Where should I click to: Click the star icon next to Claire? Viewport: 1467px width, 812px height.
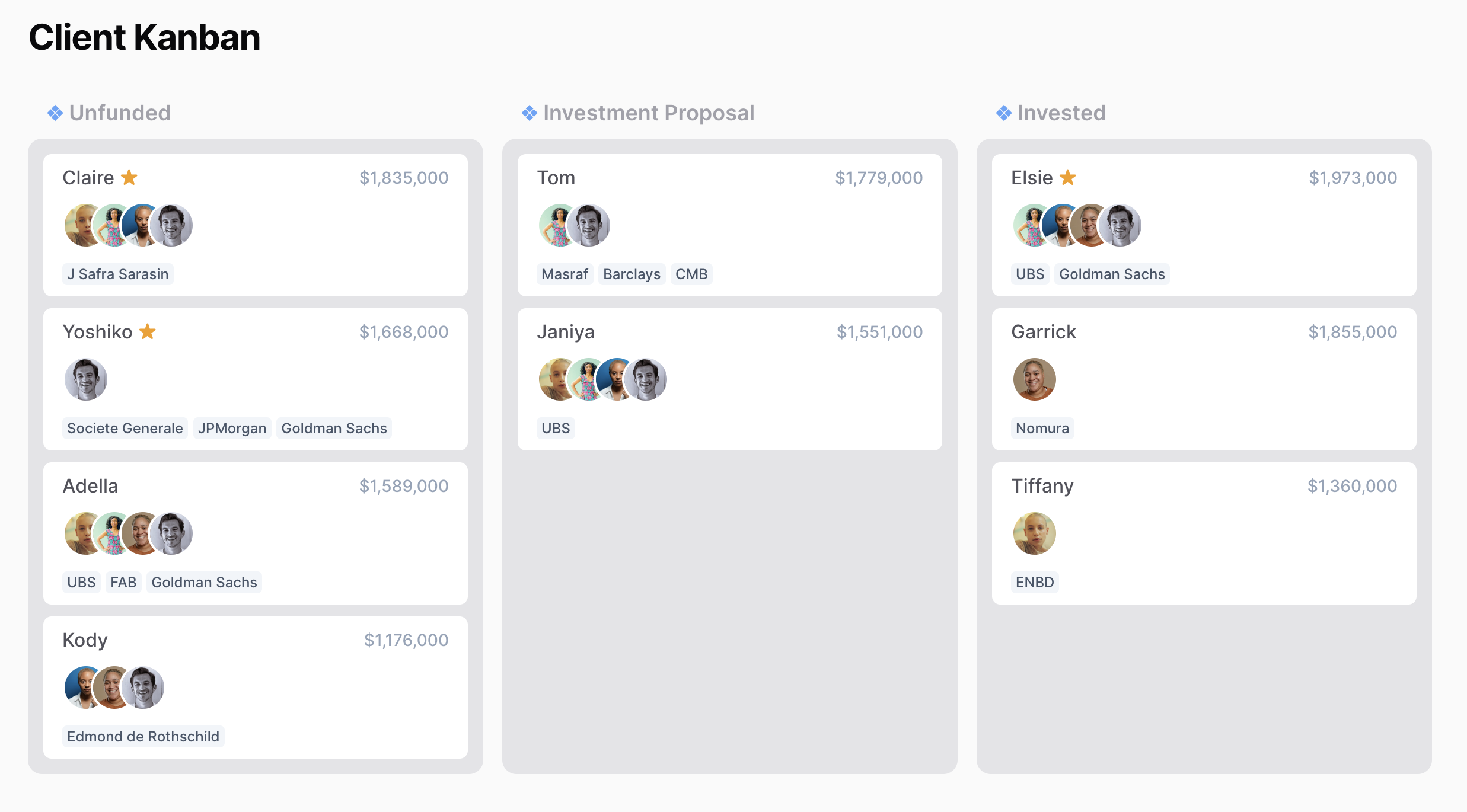(129, 178)
